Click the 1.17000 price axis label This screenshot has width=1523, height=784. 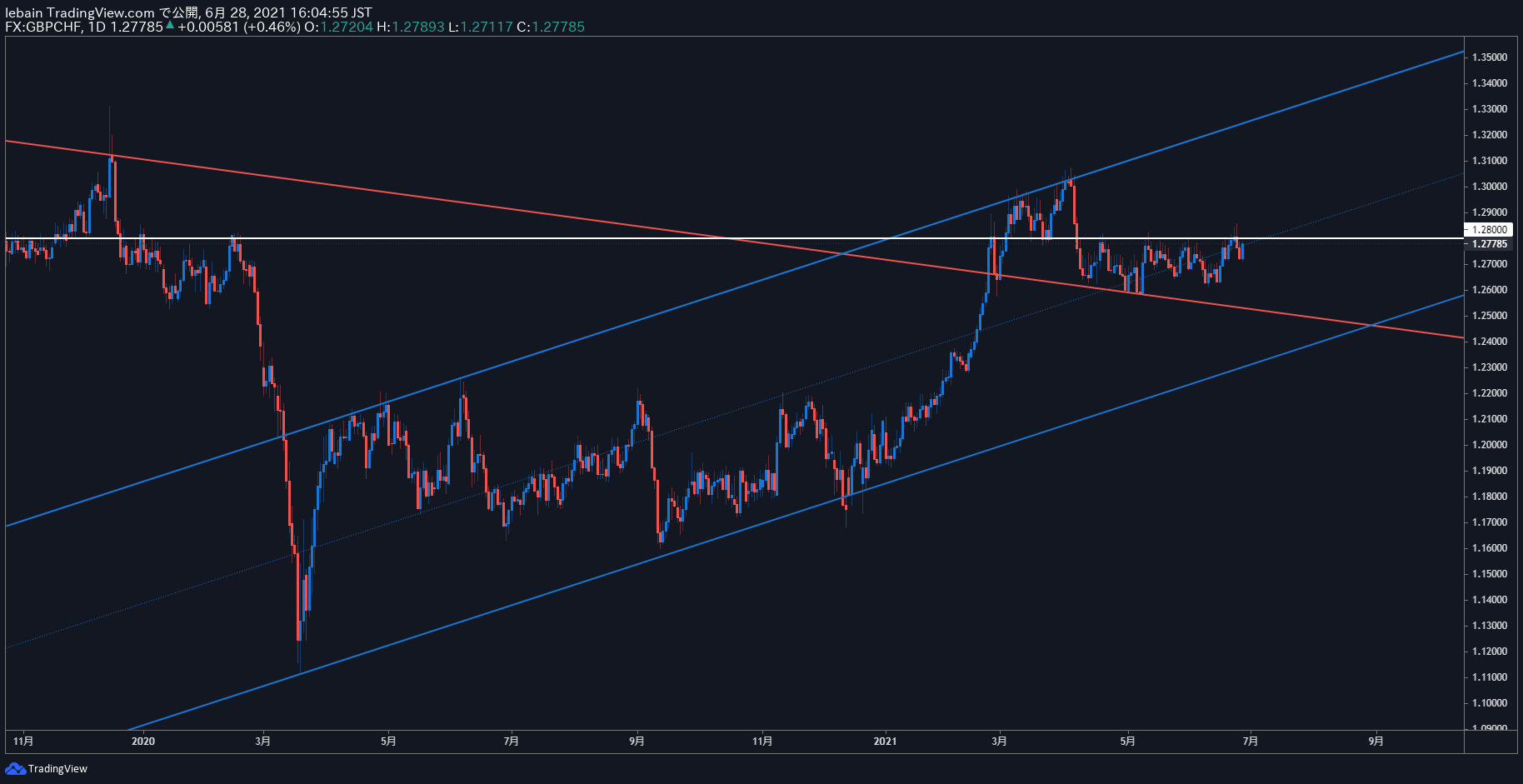[x=1490, y=522]
